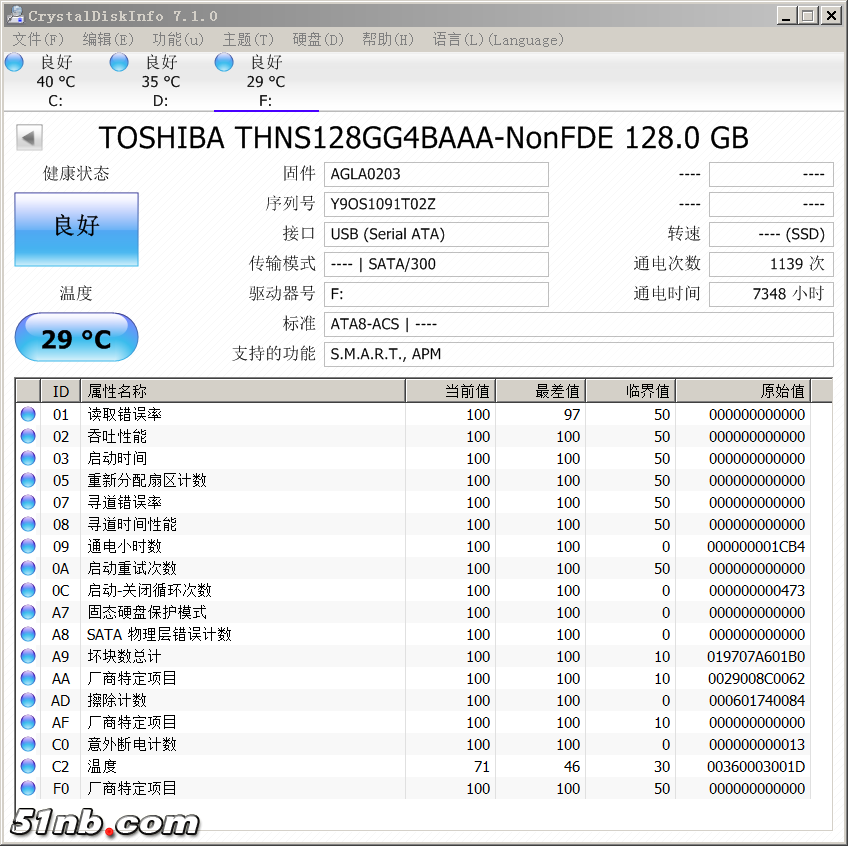
Task: Click the 29 °C temperature button
Action: click(x=76, y=338)
